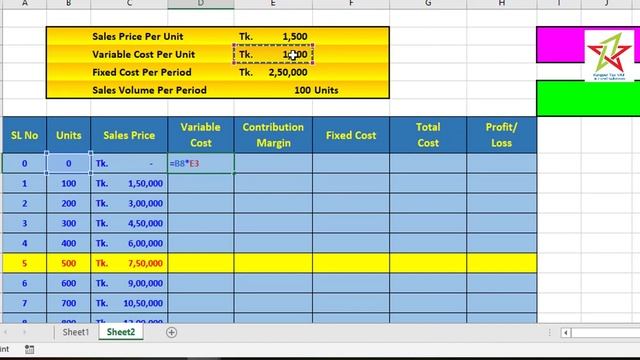Select the Units cell showing 100
Screen dimensions: 640x360
tap(69, 183)
